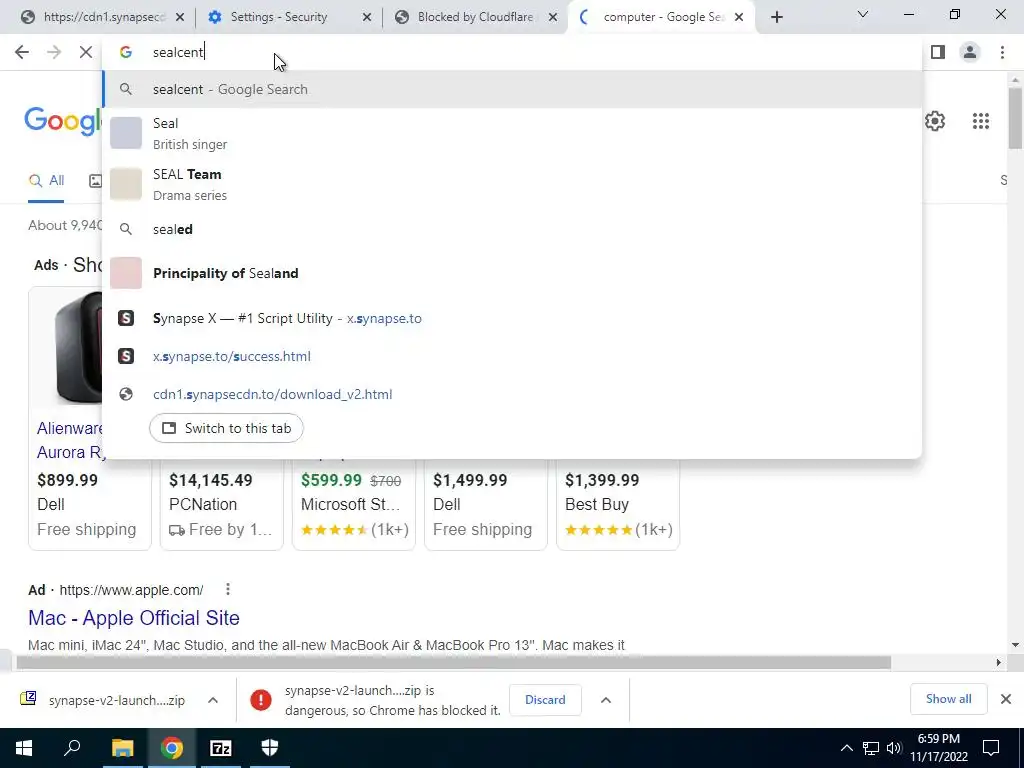Viewport: 1024px width, 768px height.
Task: Show all downloads
Action: pos(948,699)
